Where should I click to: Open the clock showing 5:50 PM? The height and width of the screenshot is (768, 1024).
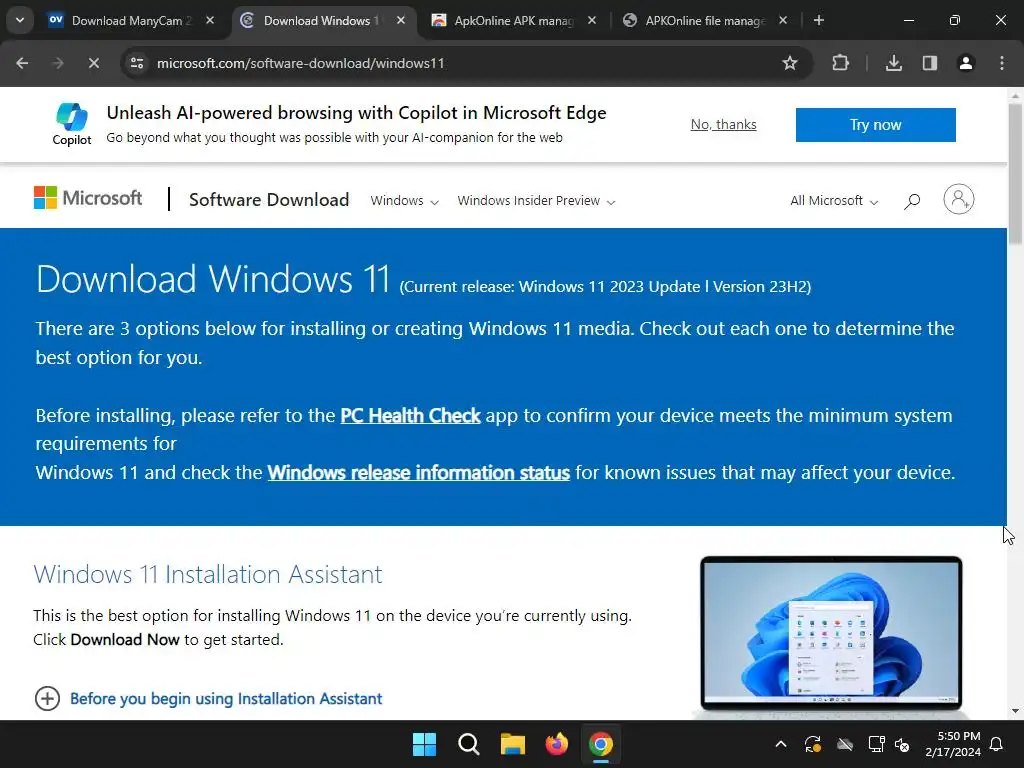[x=953, y=744]
